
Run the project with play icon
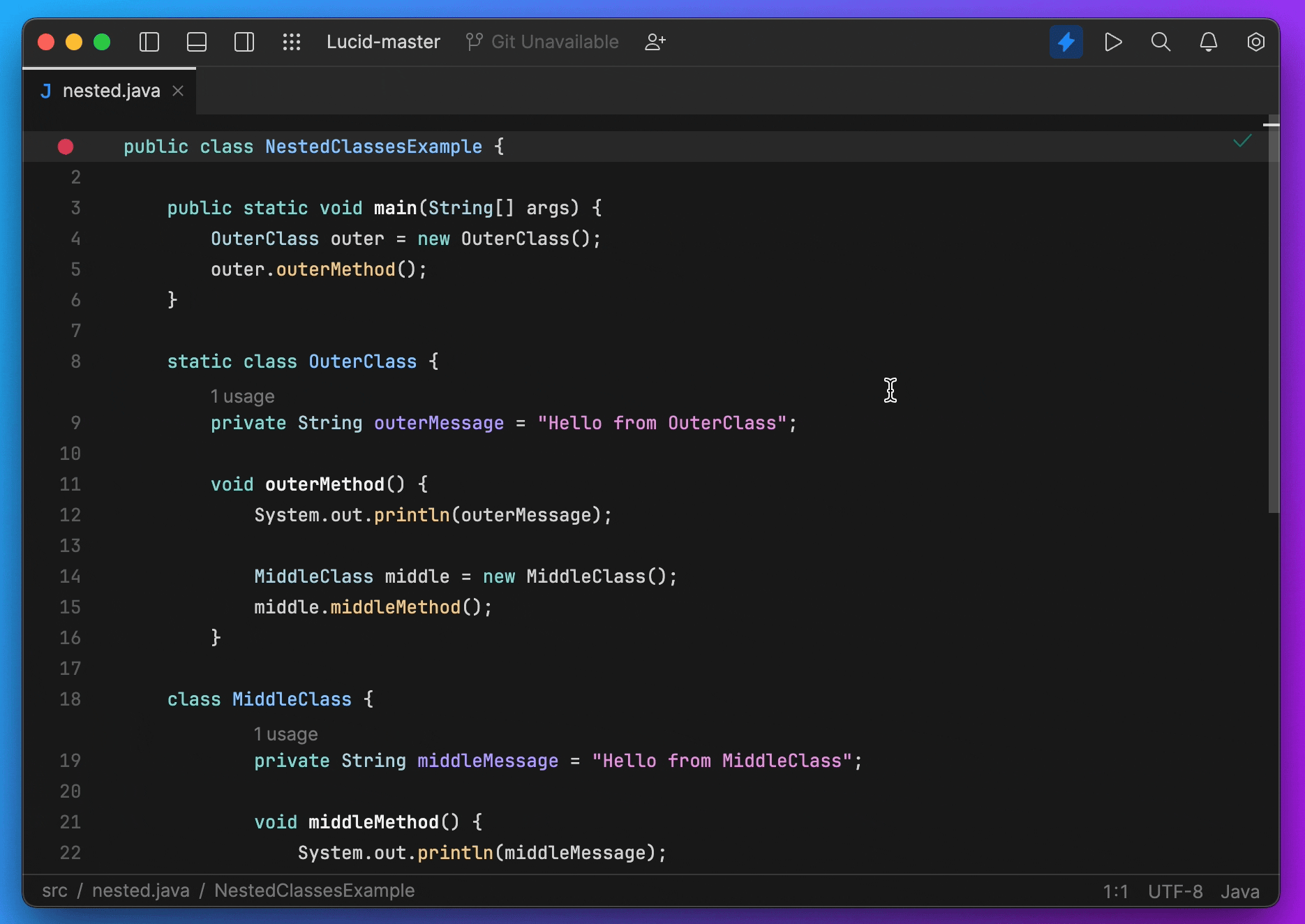tap(1113, 42)
